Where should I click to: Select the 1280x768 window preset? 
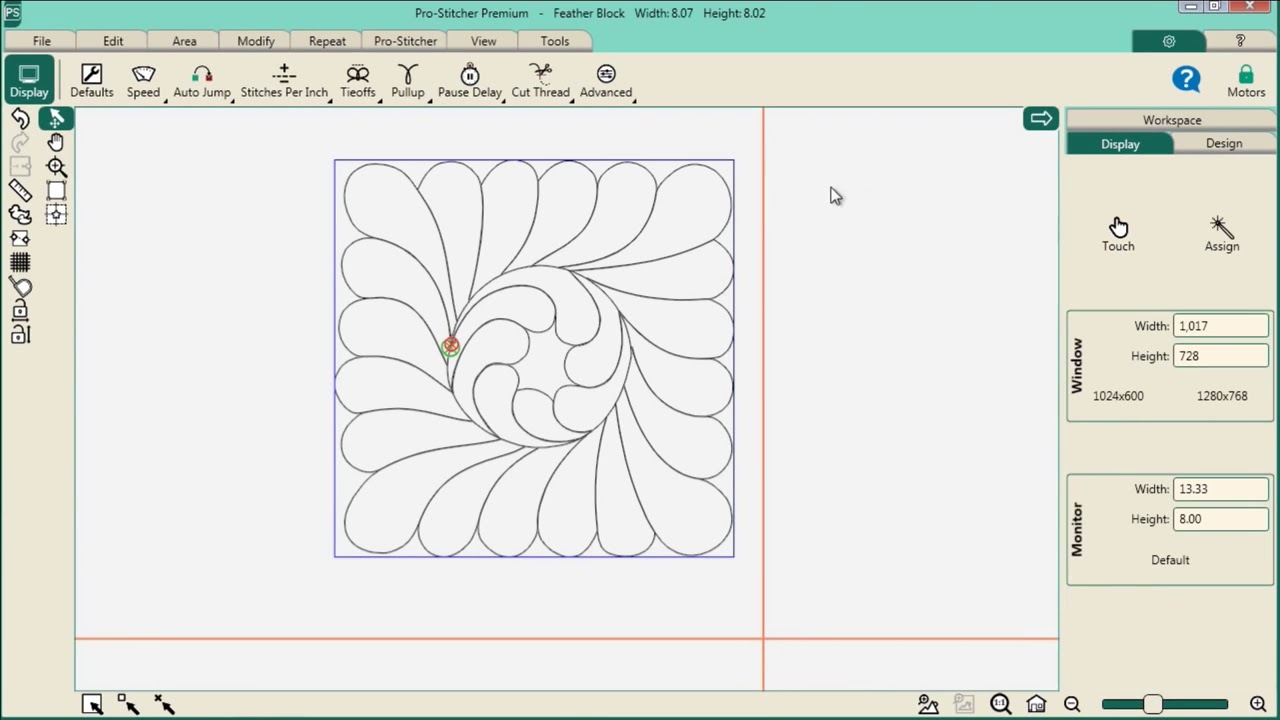[x=1222, y=396]
